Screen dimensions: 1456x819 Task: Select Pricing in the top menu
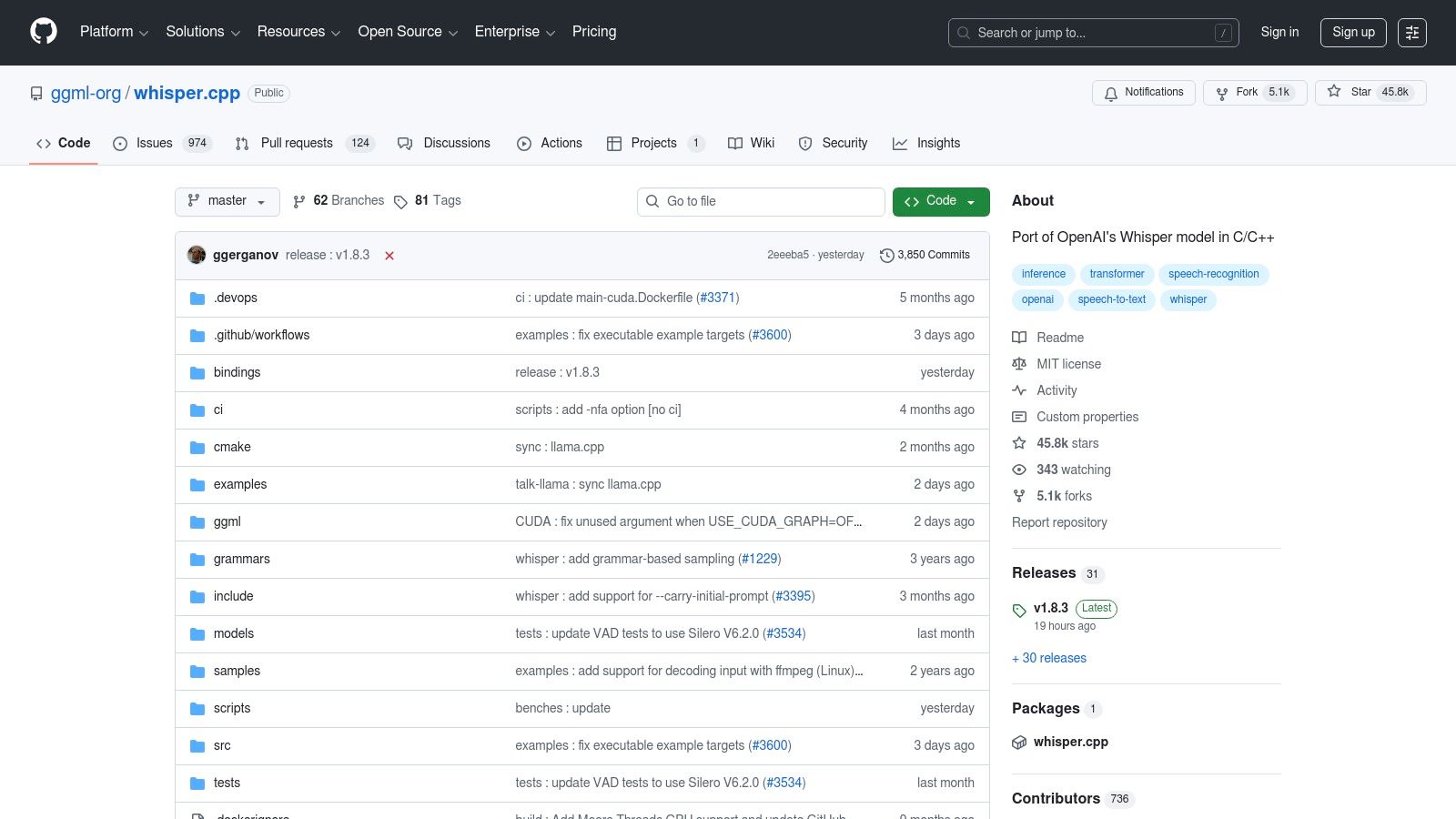tap(593, 32)
